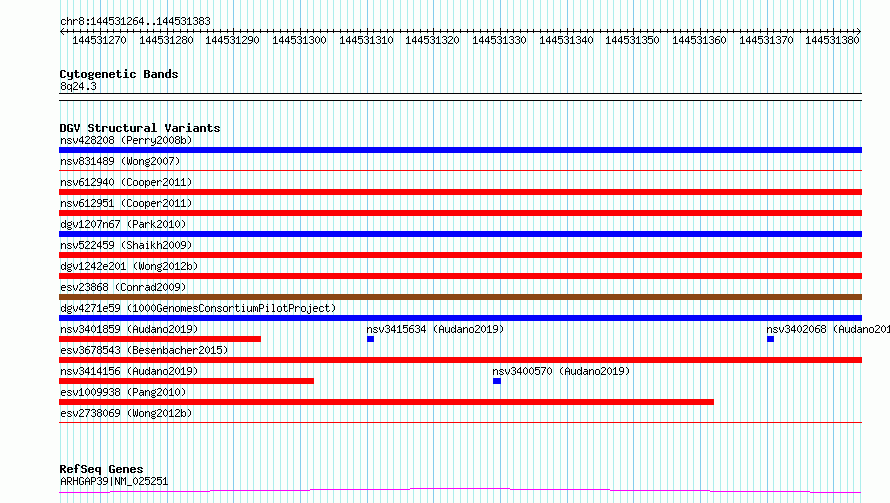This screenshot has height=503, width=890.
Task: Click the nsv3415634 (Audano2019) label
Action: (x=435, y=329)
